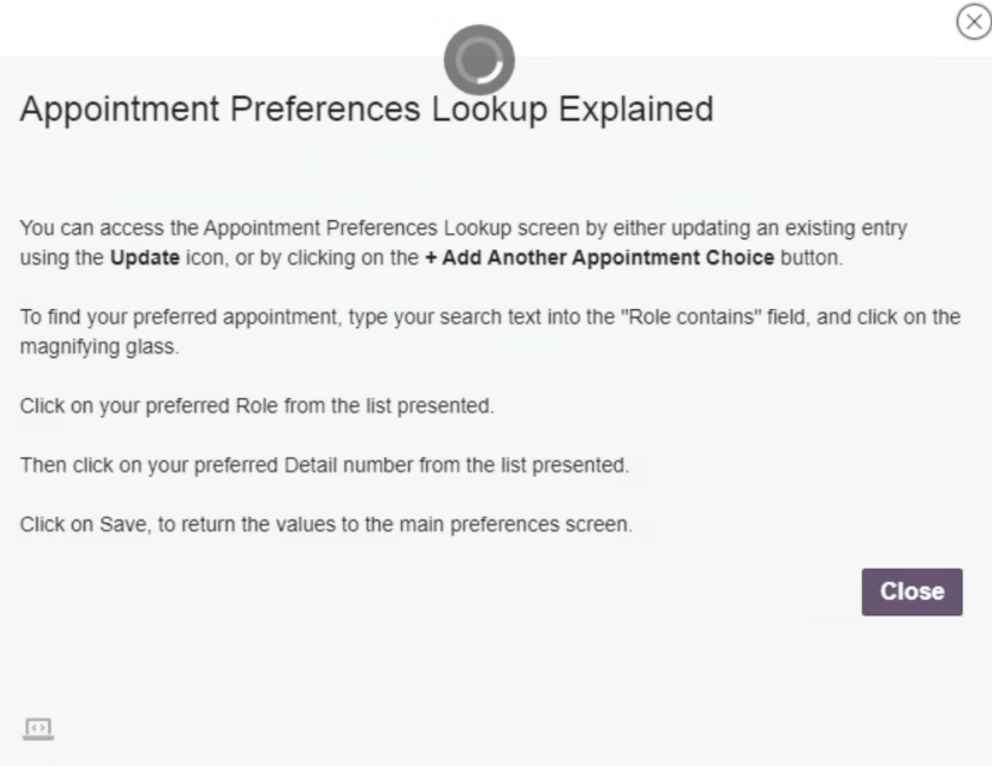Click the 'You can access the Appointment' line
992x766 pixels.
pyautogui.click(x=463, y=229)
